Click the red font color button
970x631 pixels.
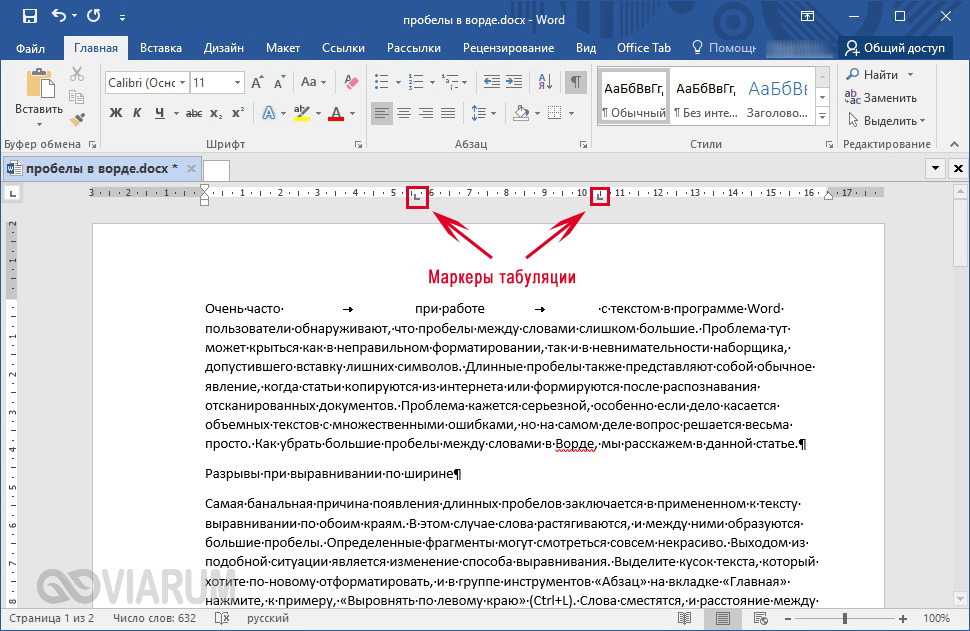tap(336, 113)
